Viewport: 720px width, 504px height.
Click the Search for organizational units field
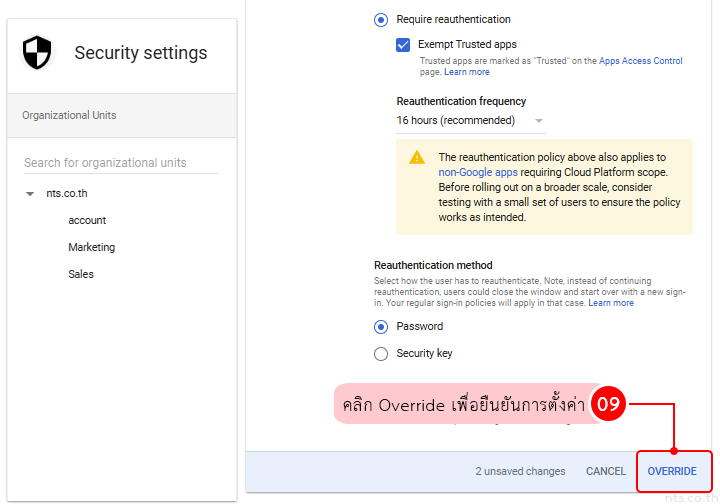click(x=121, y=163)
